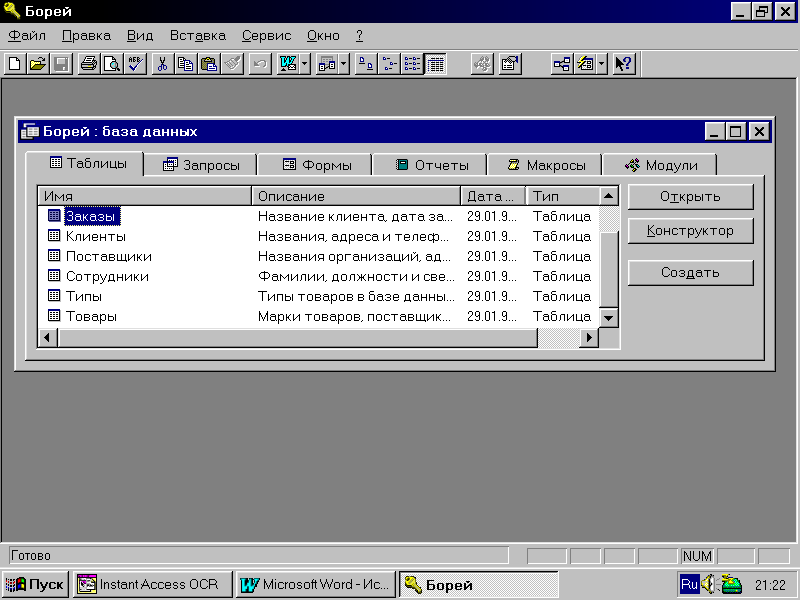
Task: Click the table list scroll-up arrow
Action: click(x=608, y=196)
